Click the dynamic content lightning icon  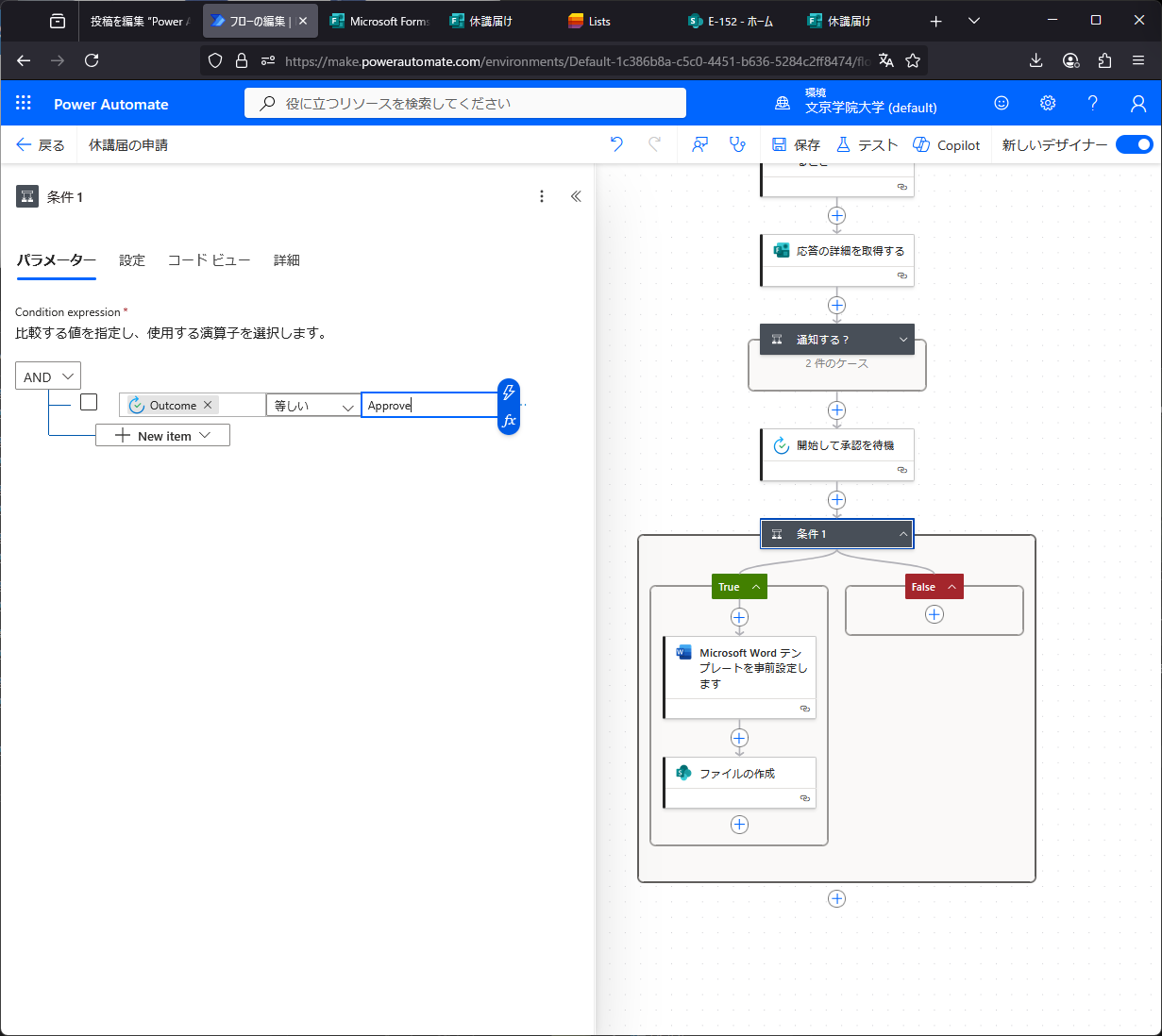click(x=509, y=393)
